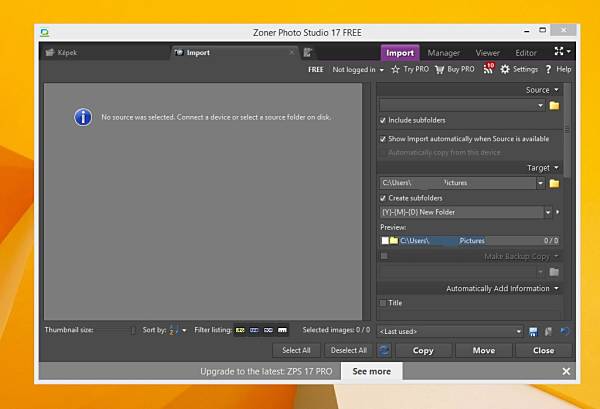Switch to the Viewer module tab
Image resolution: width=600 pixels, height=409 pixels.
[x=488, y=53]
